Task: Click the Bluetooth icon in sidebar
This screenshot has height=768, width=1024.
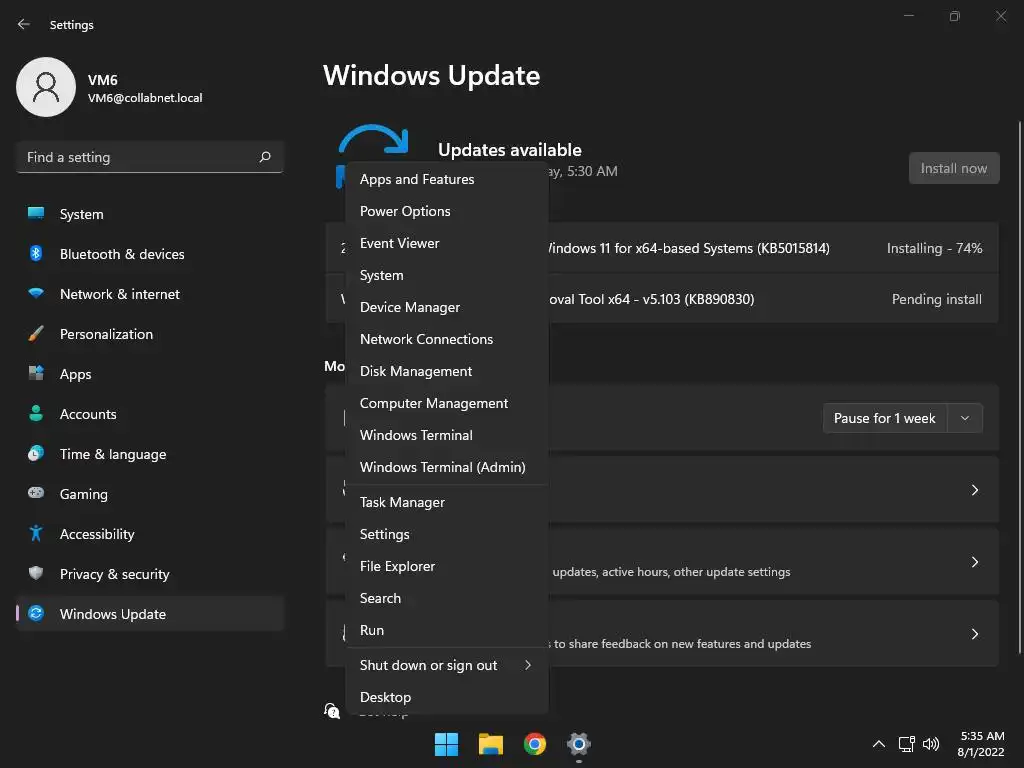Action: 36,253
